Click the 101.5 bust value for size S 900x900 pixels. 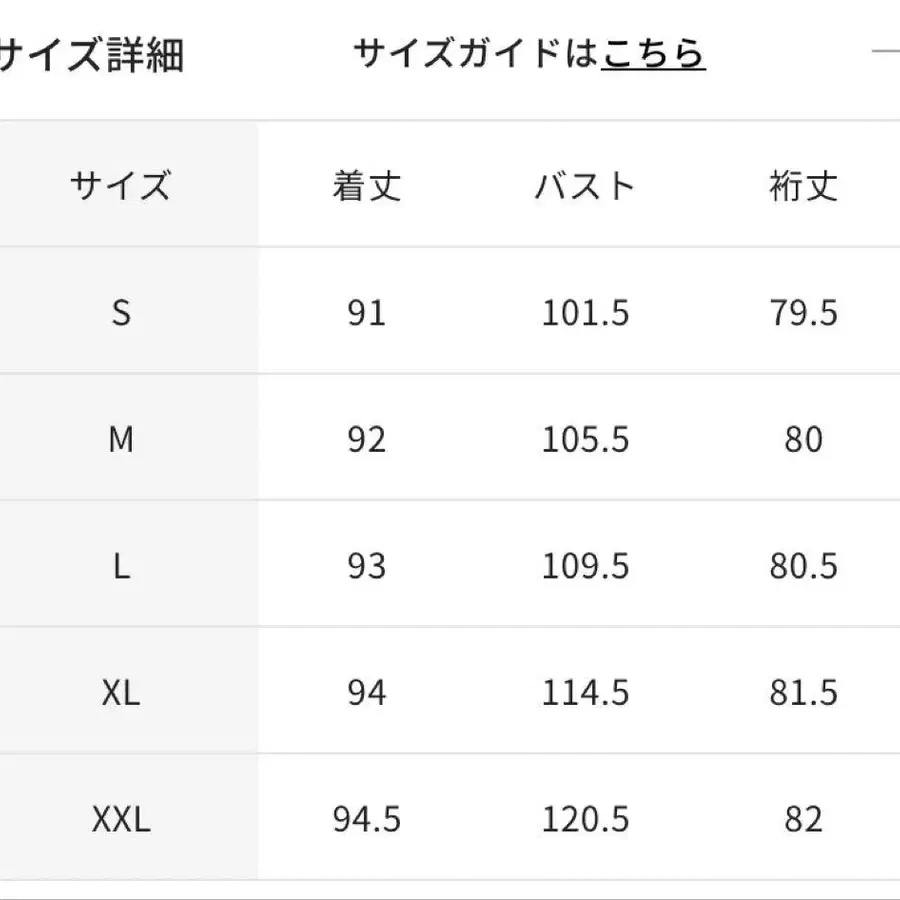(x=585, y=313)
